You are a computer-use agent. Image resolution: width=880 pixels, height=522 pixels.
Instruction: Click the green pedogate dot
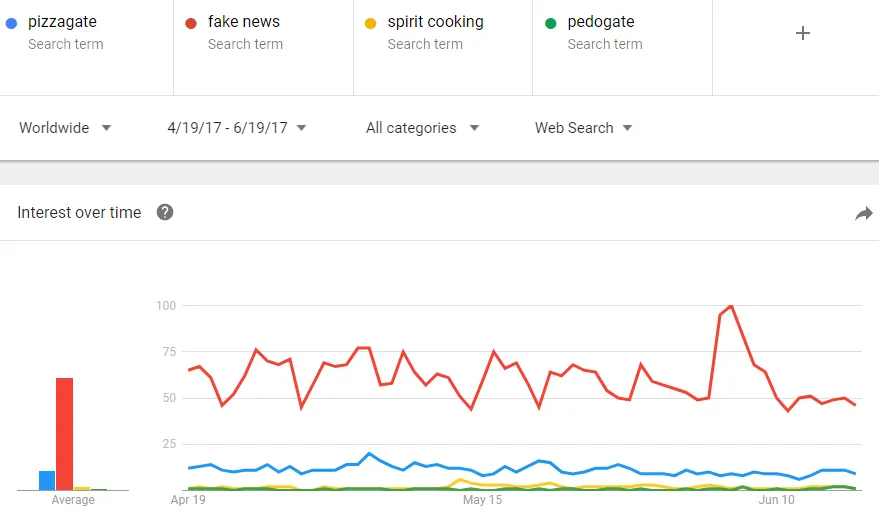[x=551, y=23]
